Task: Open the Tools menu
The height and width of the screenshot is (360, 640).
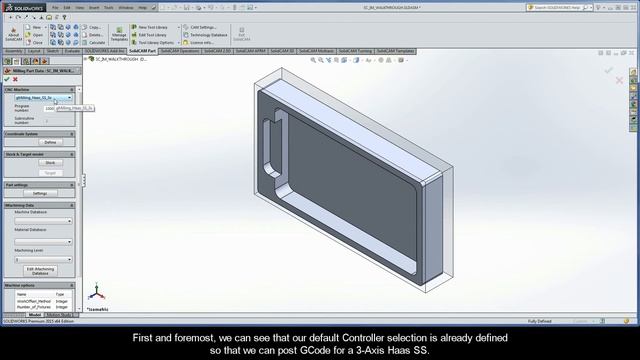Action: [x=109, y=7]
